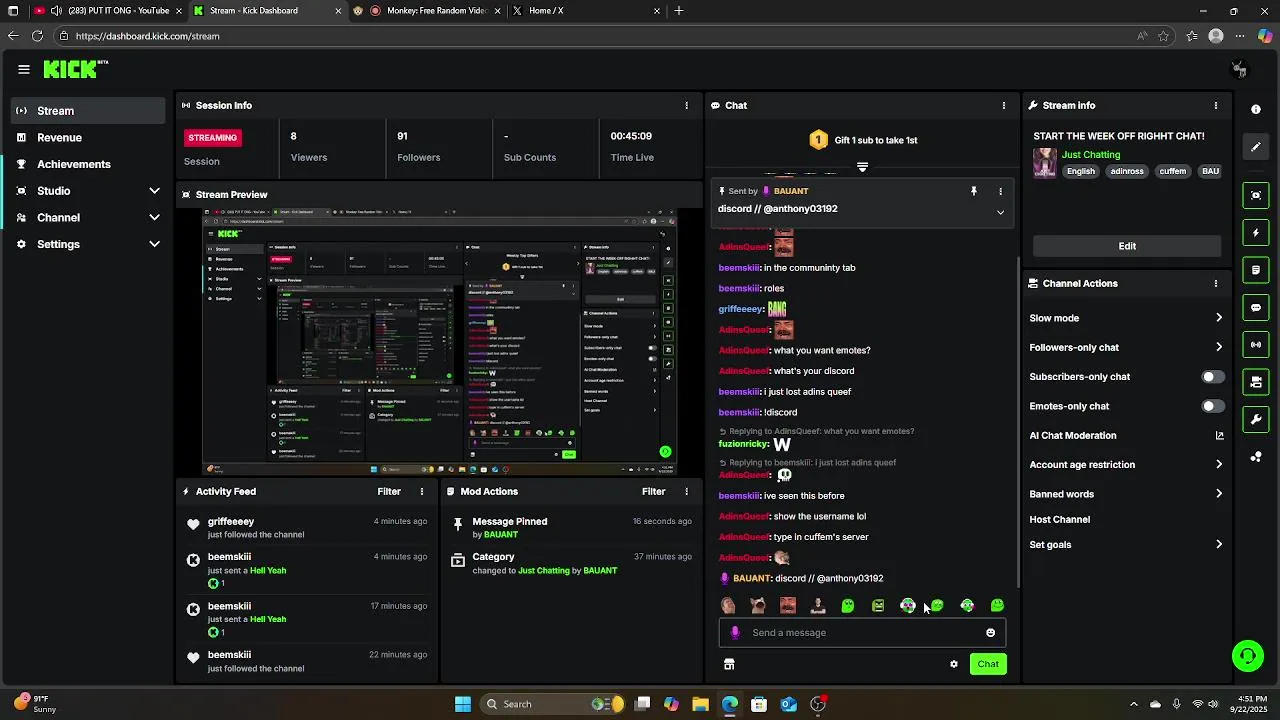Click the profile avatar at top right of dashboard
The image size is (1280, 720).
pyautogui.click(x=1239, y=69)
